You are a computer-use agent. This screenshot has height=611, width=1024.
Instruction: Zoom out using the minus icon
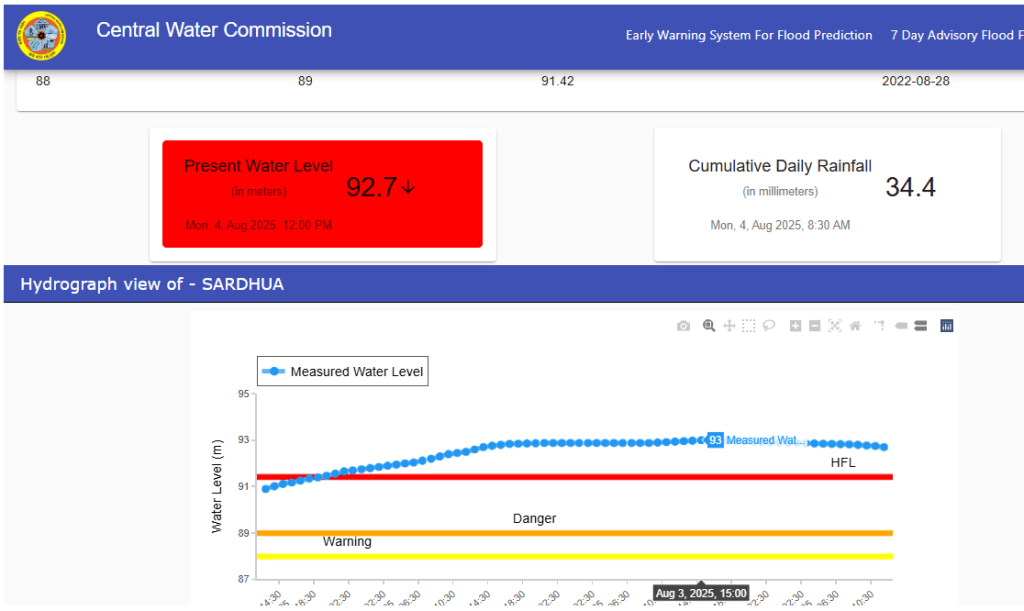pyautogui.click(x=815, y=326)
